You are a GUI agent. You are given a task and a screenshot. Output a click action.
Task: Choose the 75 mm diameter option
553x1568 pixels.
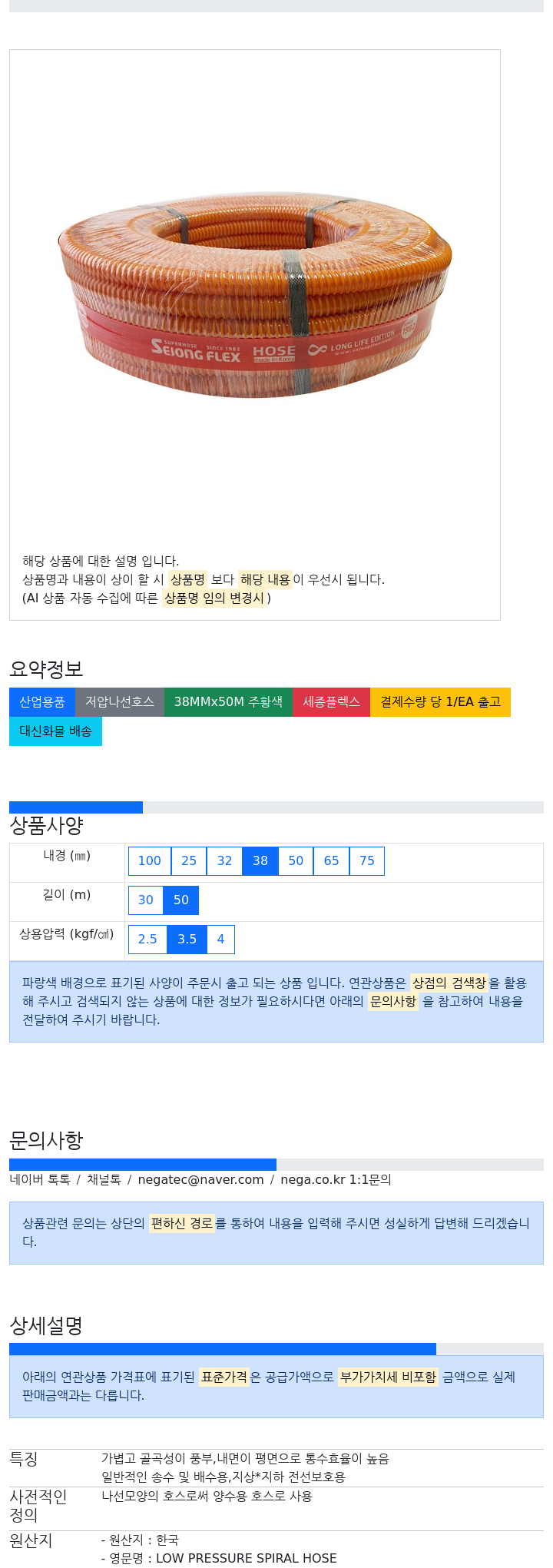(x=367, y=861)
